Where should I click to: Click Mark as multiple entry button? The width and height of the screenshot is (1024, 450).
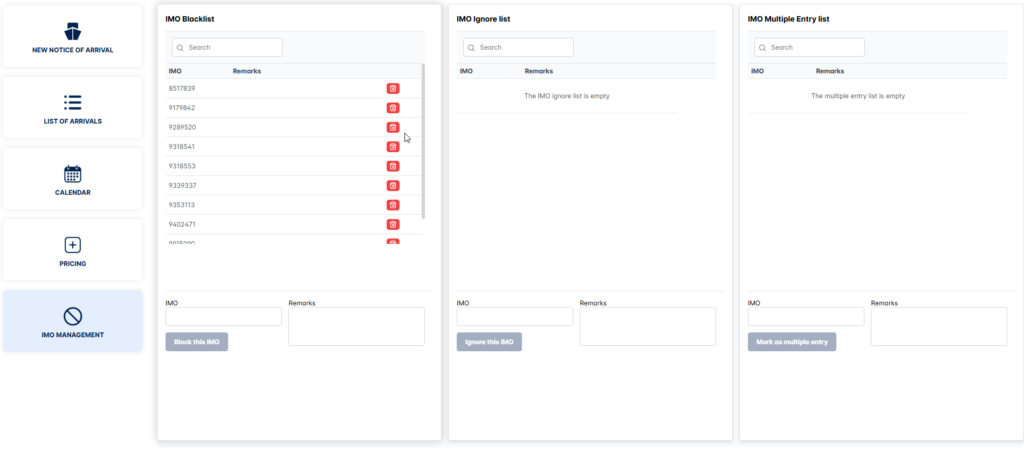(x=792, y=342)
